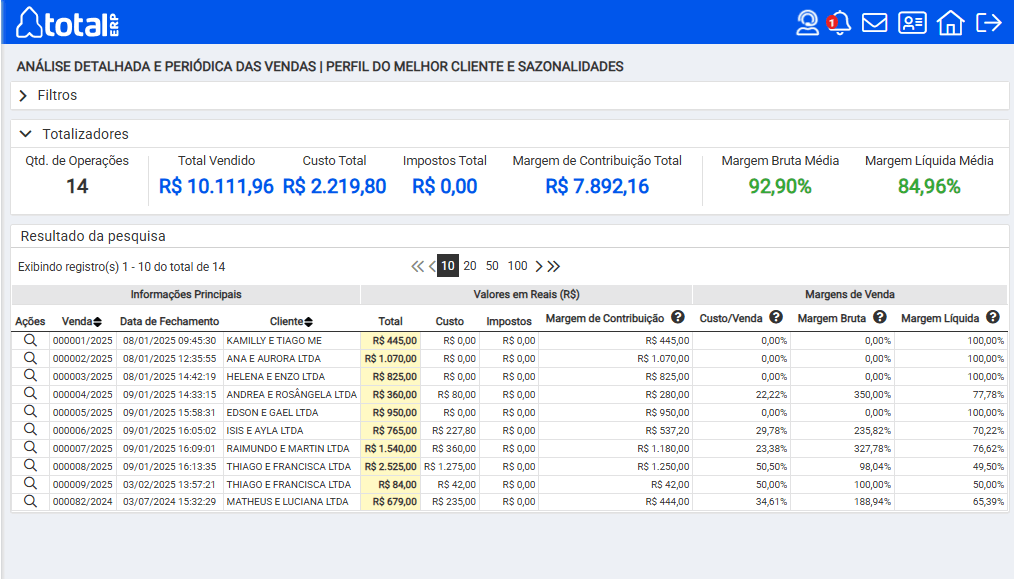Show help for Margem Líquida column
The height and width of the screenshot is (579, 1014).
click(x=993, y=317)
